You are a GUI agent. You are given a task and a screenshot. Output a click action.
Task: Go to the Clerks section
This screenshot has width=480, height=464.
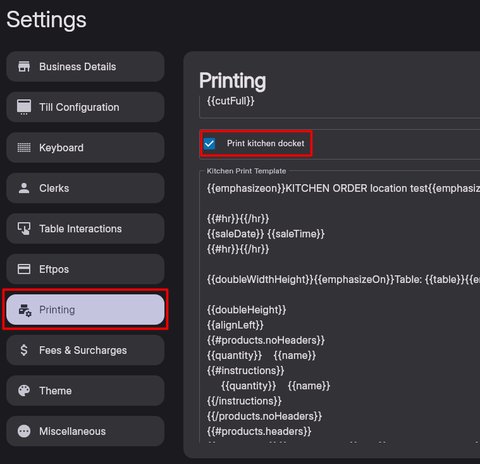tap(85, 188)
